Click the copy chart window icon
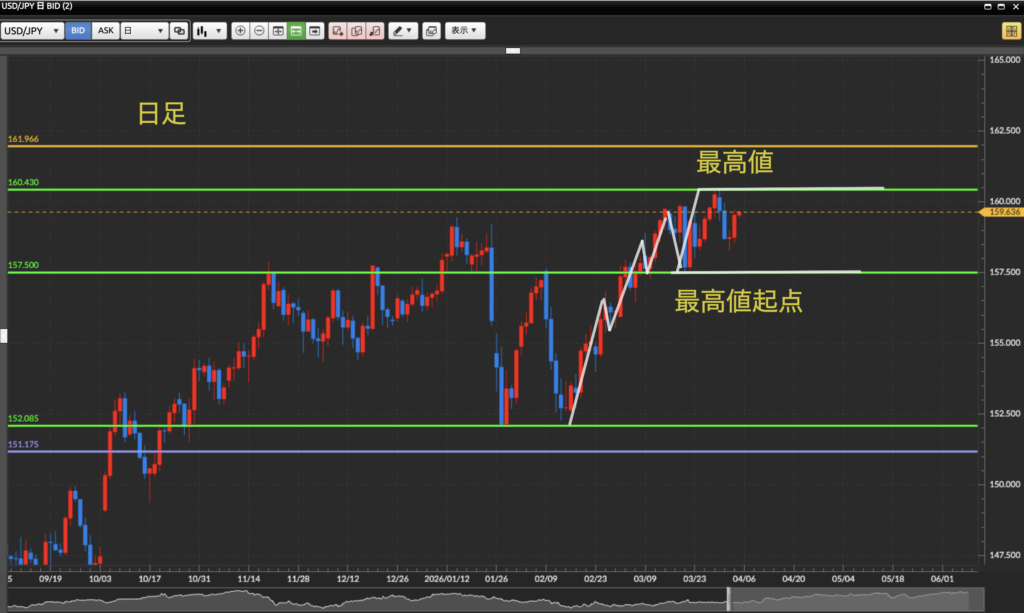 (431, 31)
